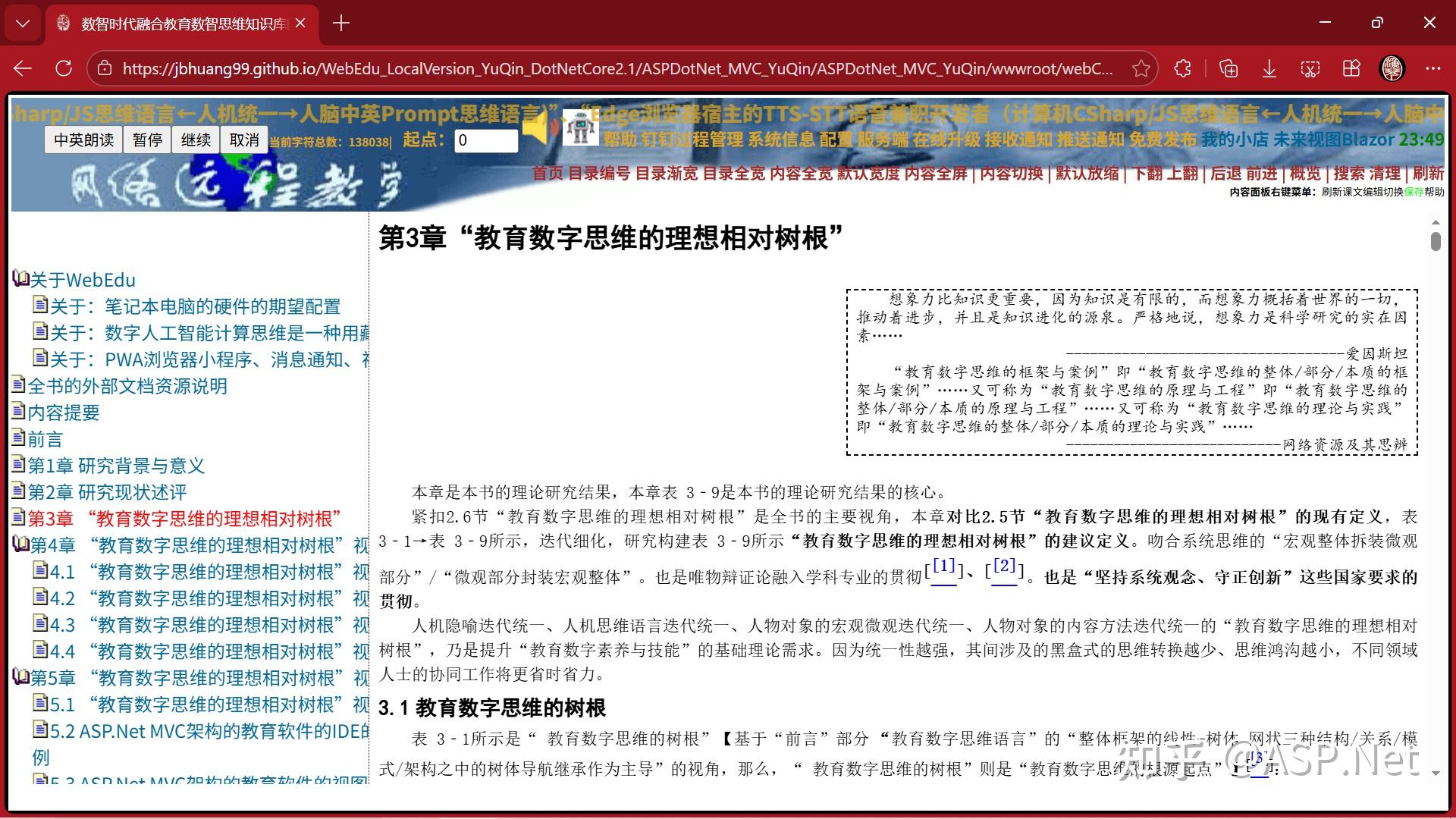Open the browser Downloads icon
This screenshot has height=819, width=1456.
tap(1269, 68)
